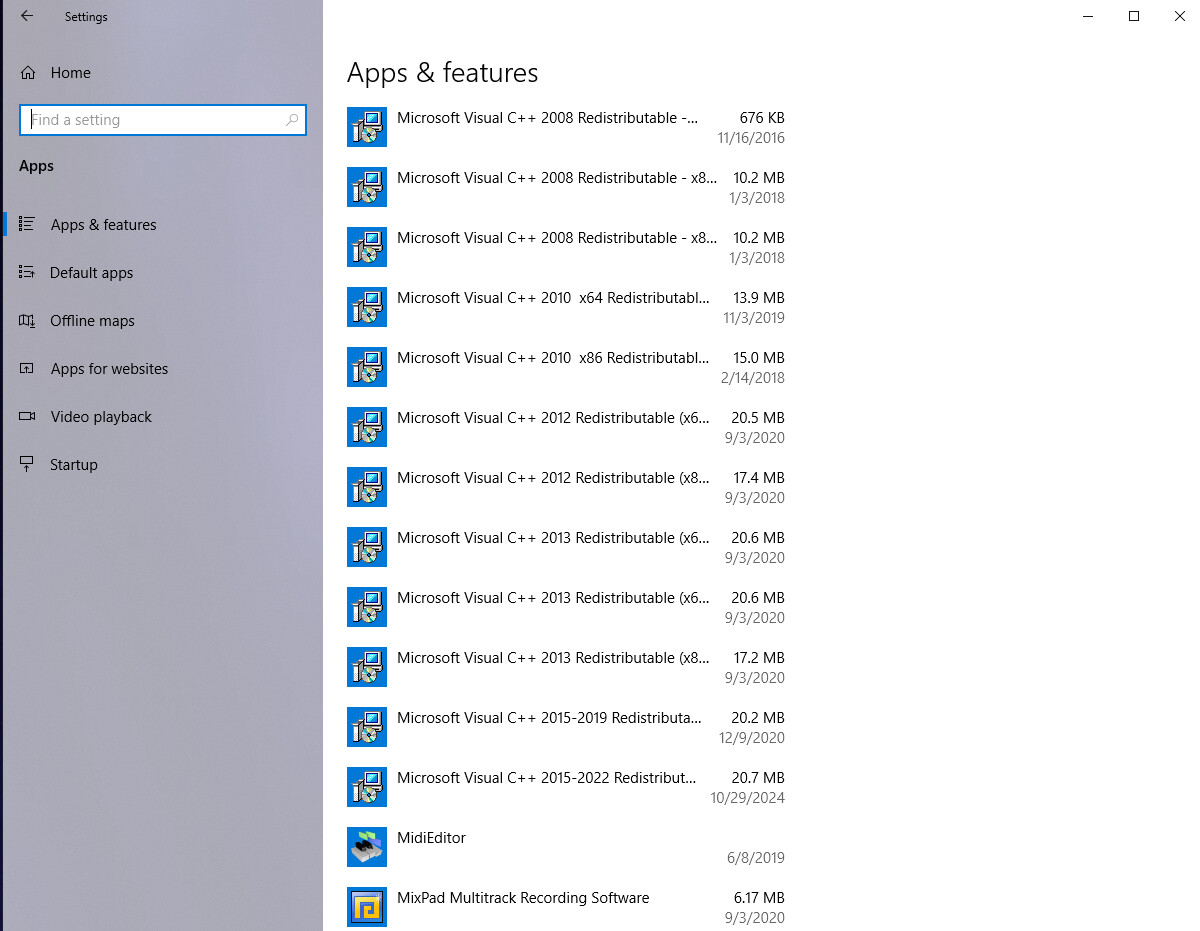Image resolution: width=1200 pixels, height=931 pixels.
Task: Open Apps for websites settings page
Action: tap(109, 369)
